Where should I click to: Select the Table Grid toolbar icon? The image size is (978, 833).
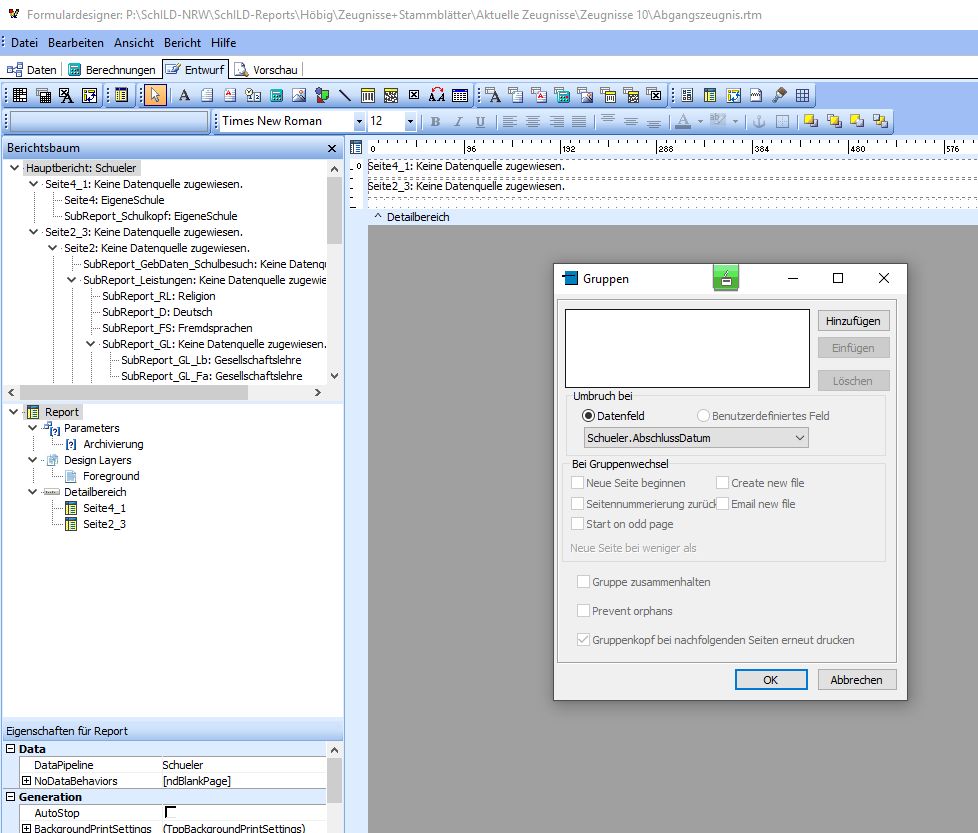pos(460,95)
